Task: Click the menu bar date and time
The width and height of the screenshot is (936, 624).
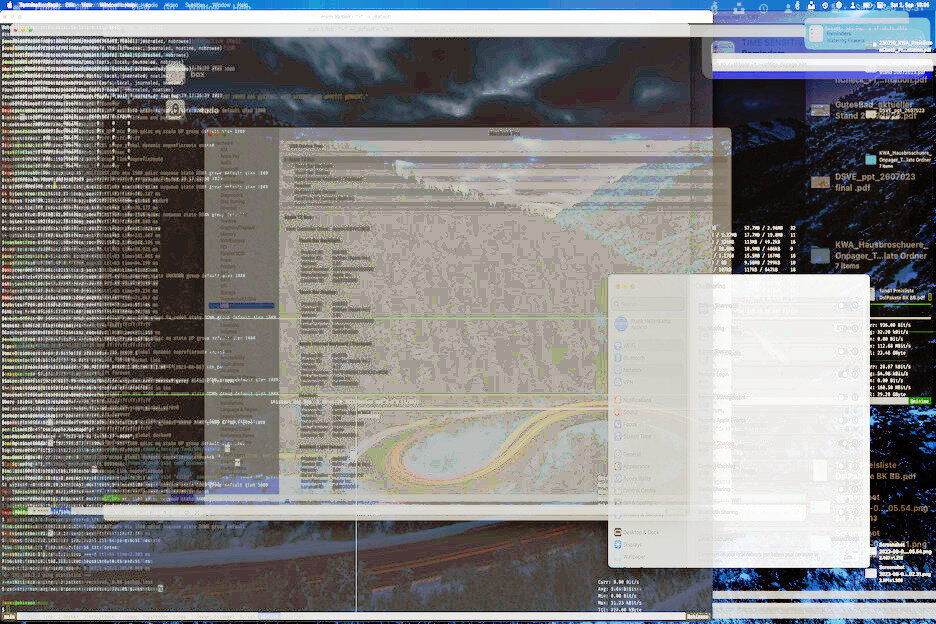Action: [908, 5]
